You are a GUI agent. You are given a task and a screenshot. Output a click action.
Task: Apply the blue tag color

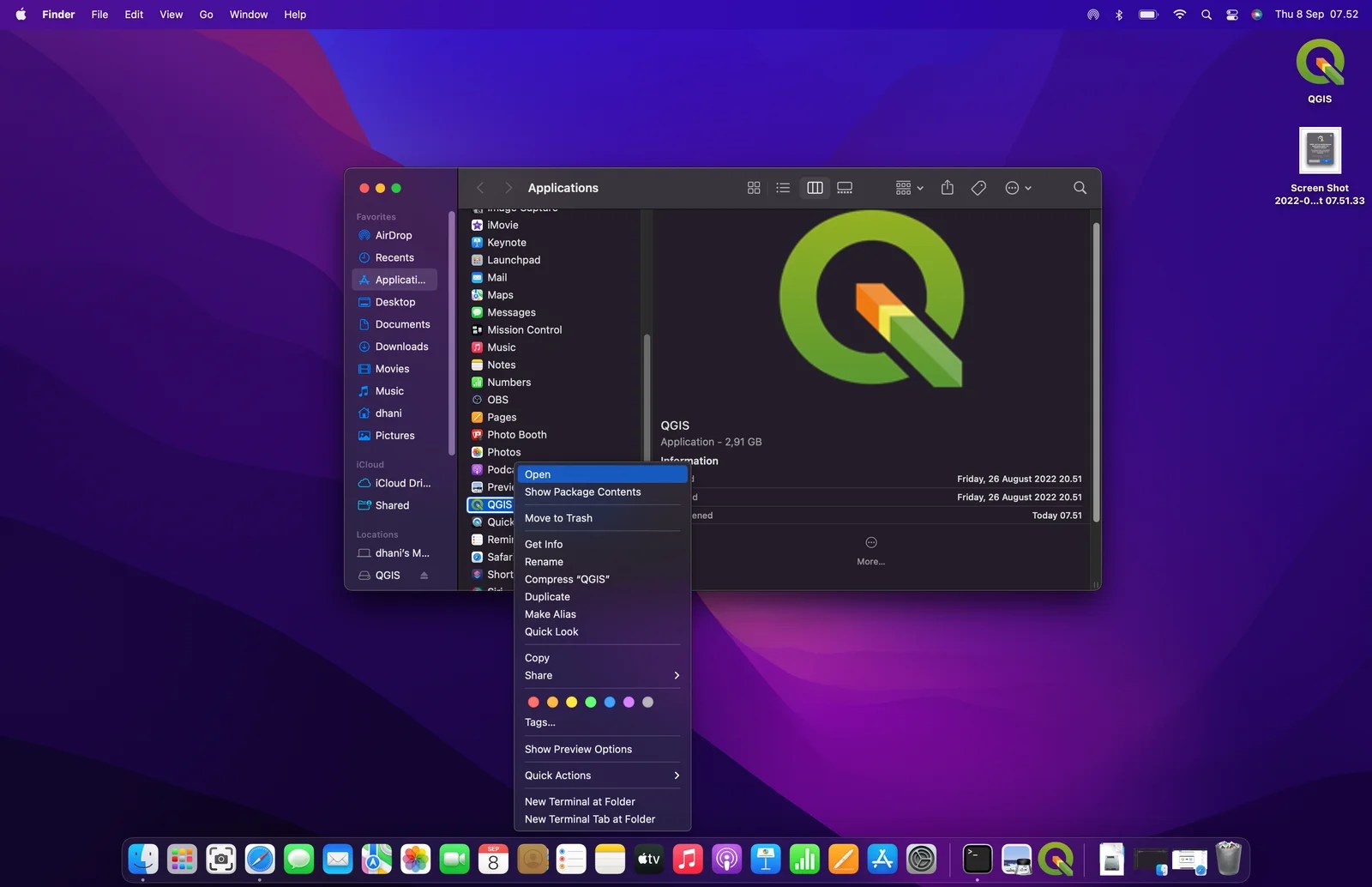coord(610,703)
